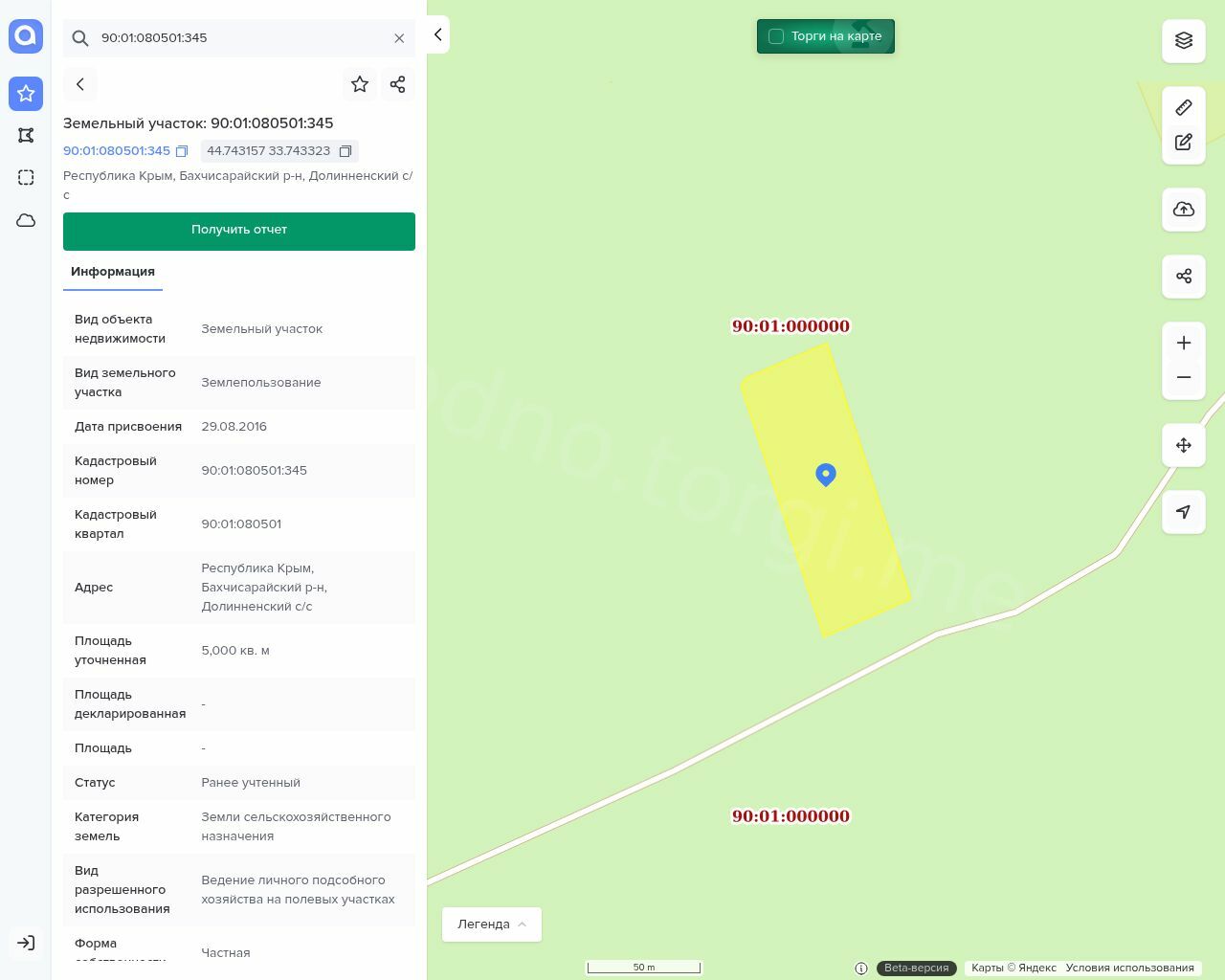Open the cloud upload tool on map

point(1184,210)
